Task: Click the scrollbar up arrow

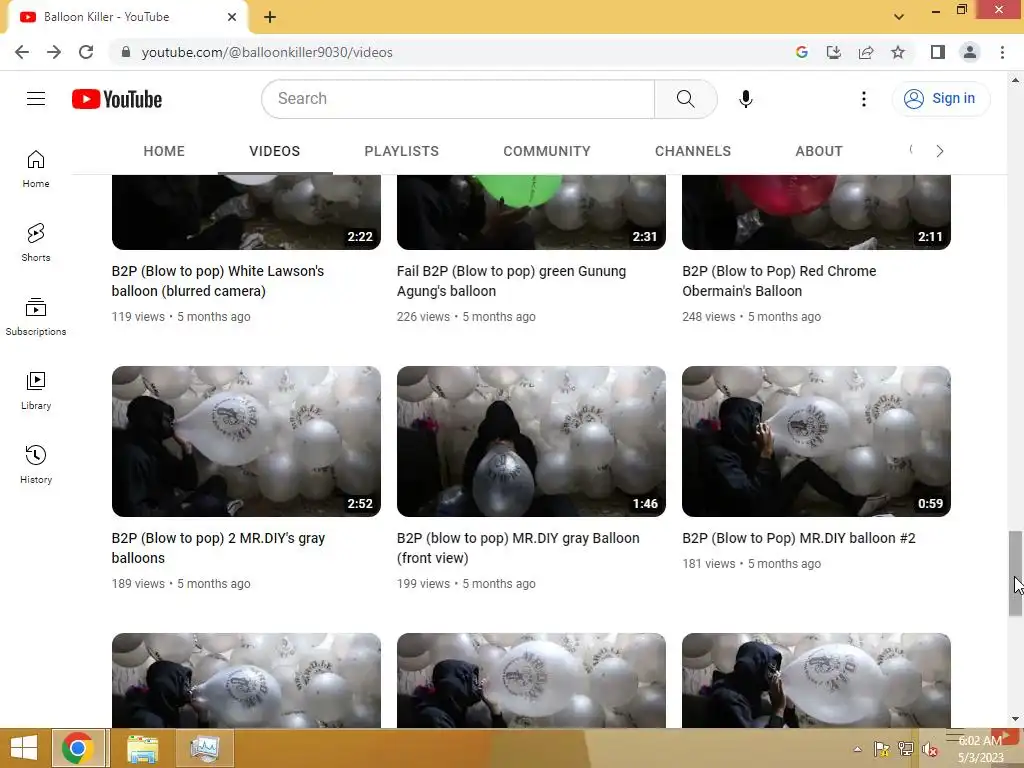Action: [1015, 80]
